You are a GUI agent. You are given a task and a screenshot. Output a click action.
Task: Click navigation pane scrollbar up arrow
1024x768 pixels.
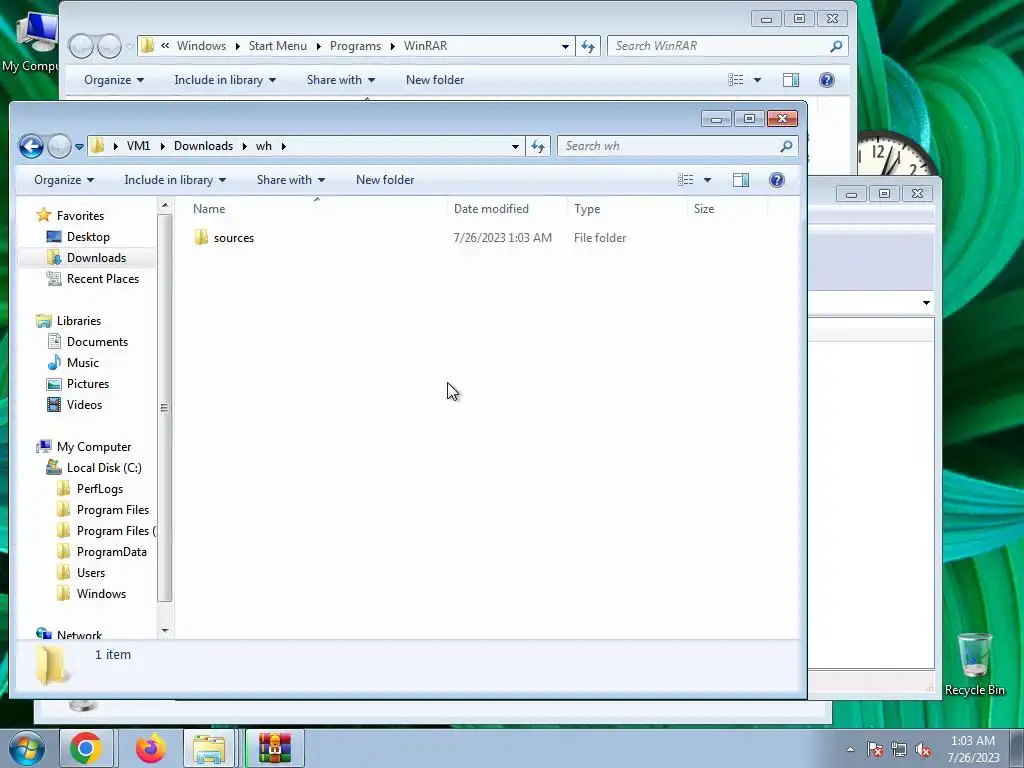pos(165,205)
